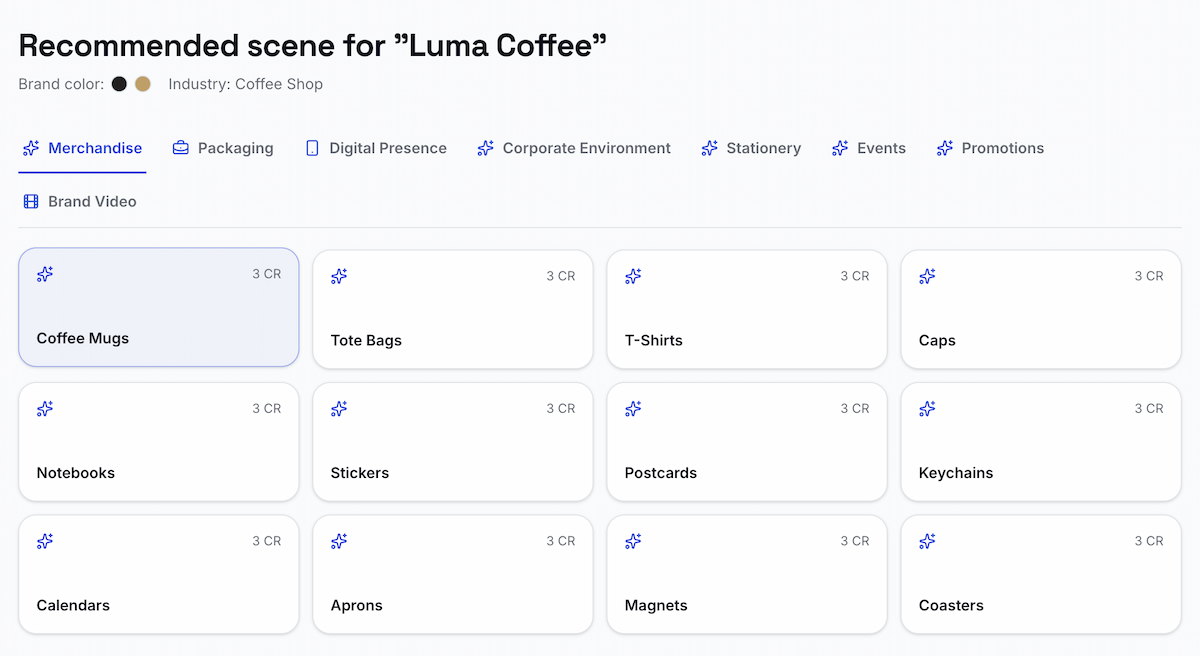Click the 3 CR label on Caps
The width and height of the screenshot is (1200, 656).
[1149, 276]
